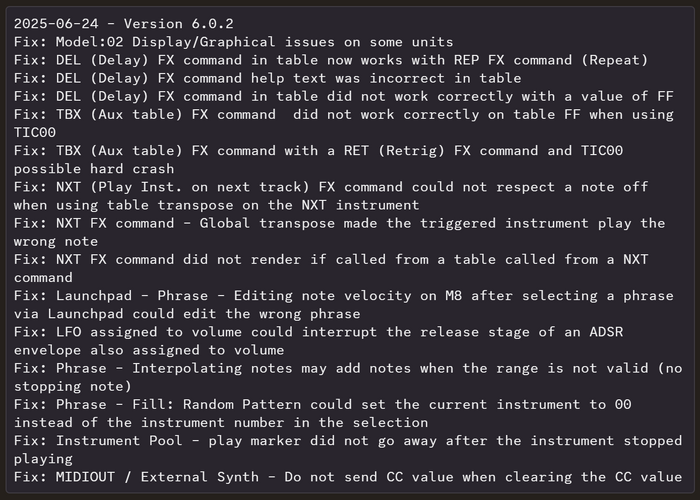This screenshot has width=700, height=500.
Task: Click the 'possible hard crash' text
Action: [90, 168]
